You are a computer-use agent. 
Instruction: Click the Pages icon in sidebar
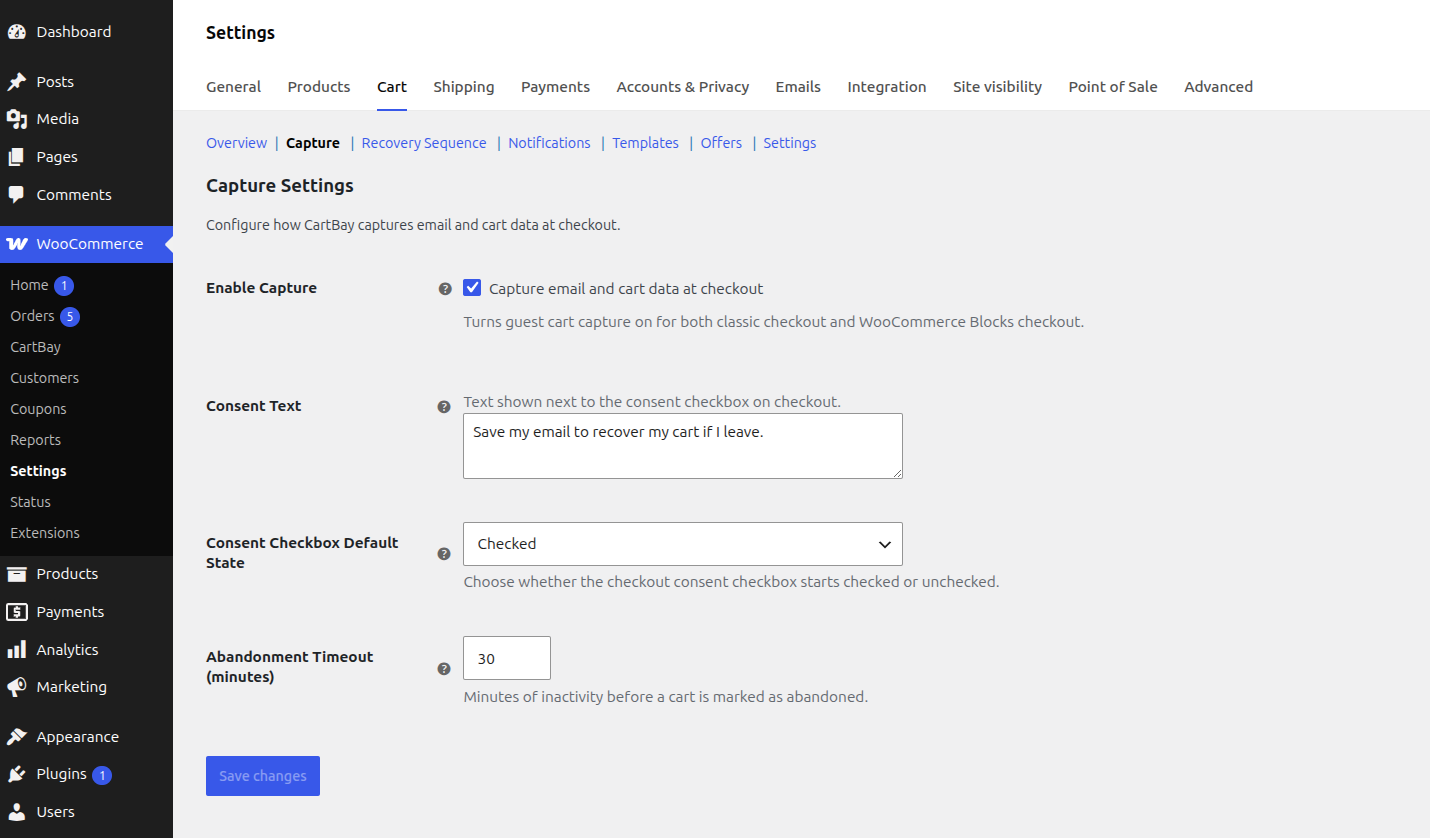pos(16,157)
